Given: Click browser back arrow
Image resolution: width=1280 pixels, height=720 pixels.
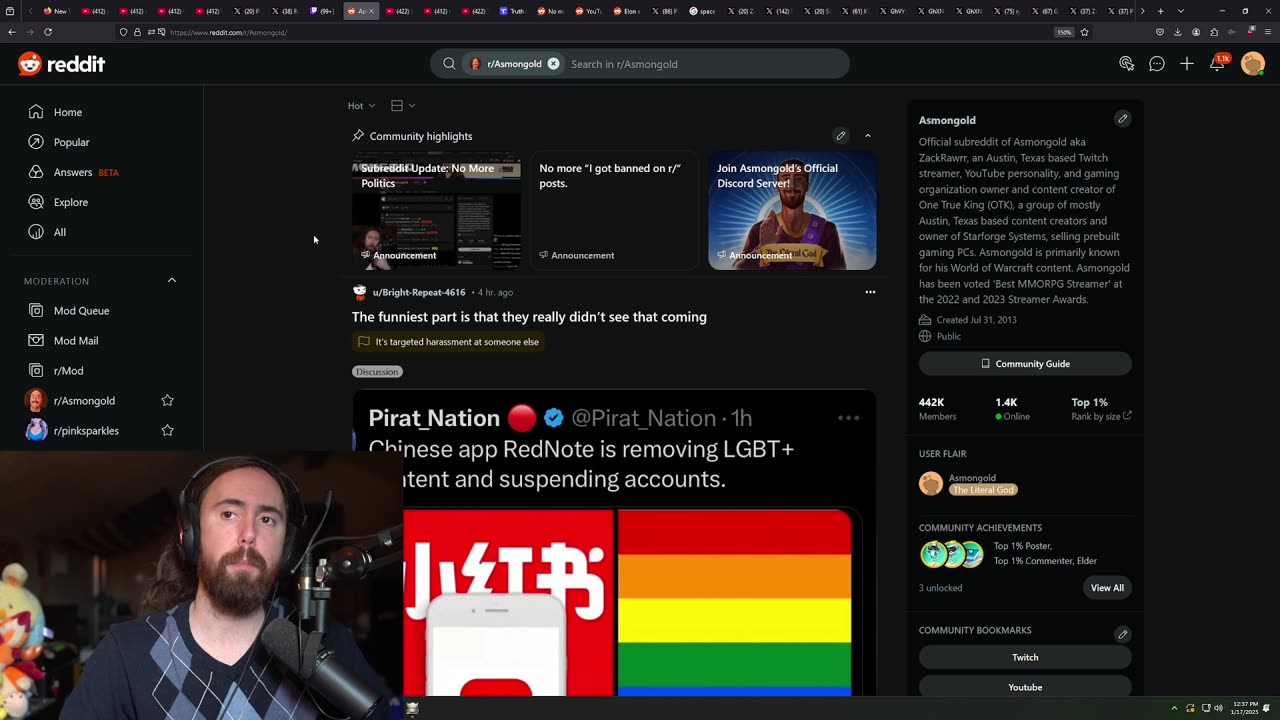Looking at the screenshot, I should coord(12,32).
